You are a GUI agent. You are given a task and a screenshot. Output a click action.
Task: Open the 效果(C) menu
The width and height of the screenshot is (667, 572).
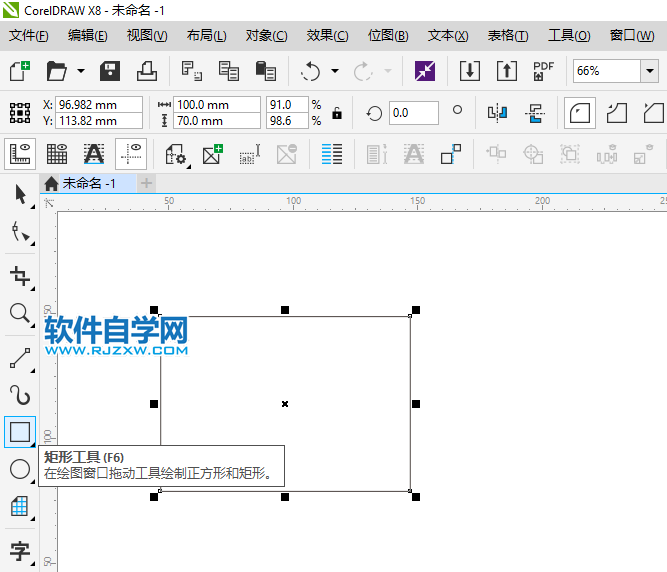point(328,35)
